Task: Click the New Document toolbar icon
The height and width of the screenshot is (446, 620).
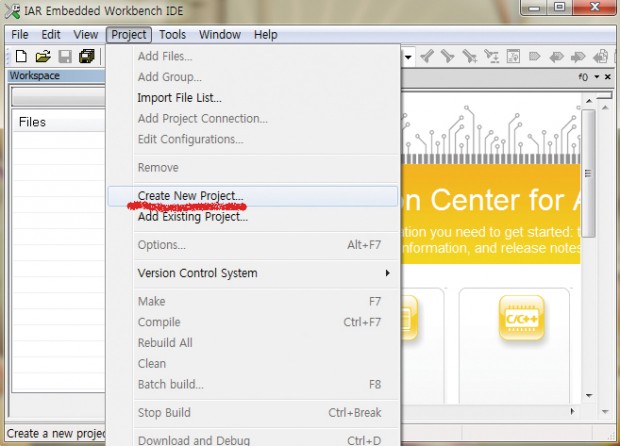Action: pyautogui.click(x=21, y=57)
